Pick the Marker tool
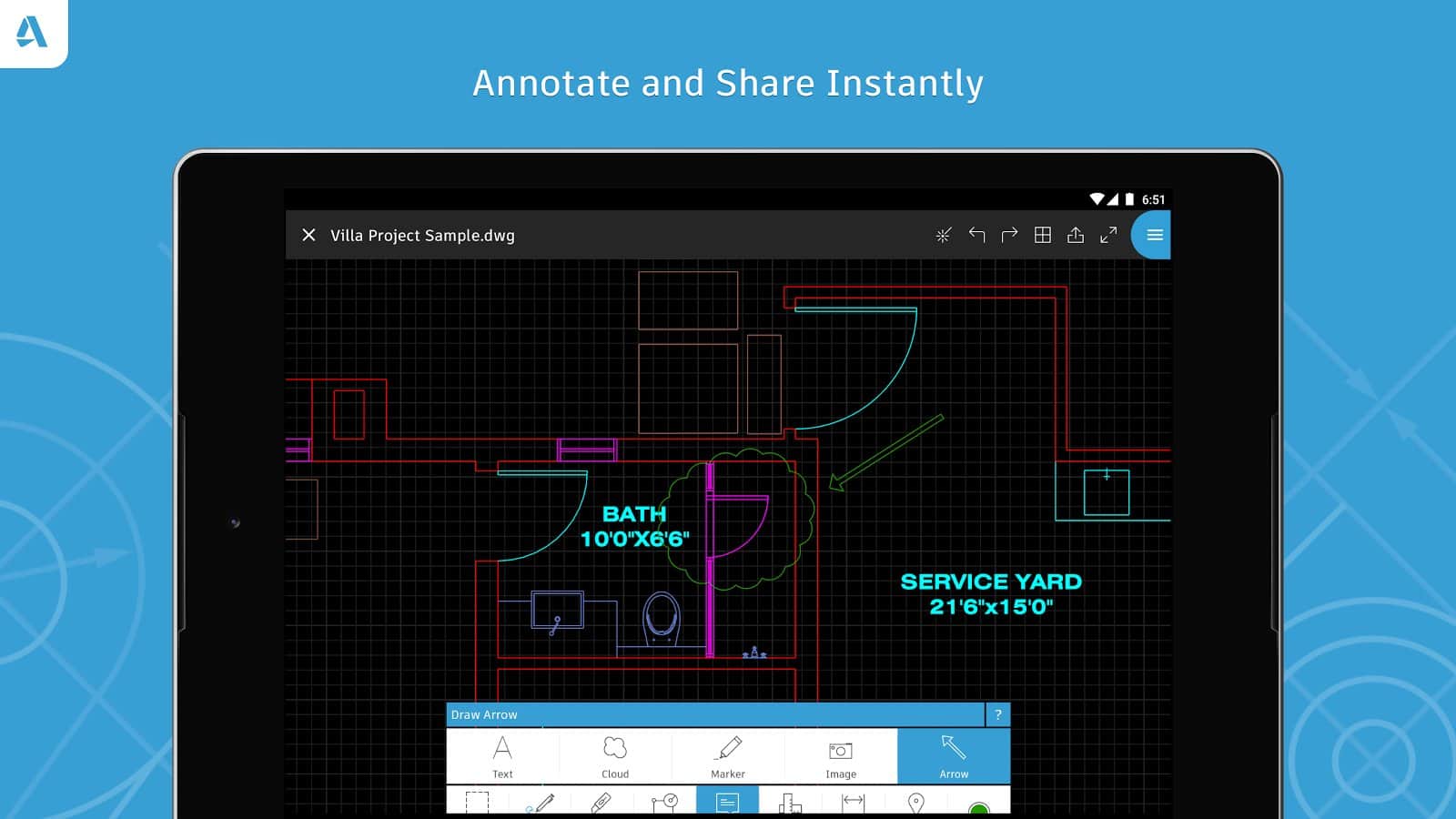1456x819 pixels. (x=728, y=756)
